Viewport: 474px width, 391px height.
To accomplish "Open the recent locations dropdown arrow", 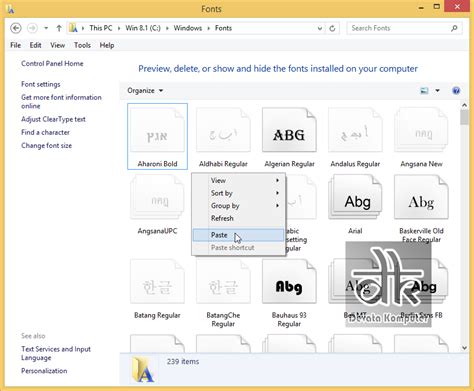I will [46, 28].
